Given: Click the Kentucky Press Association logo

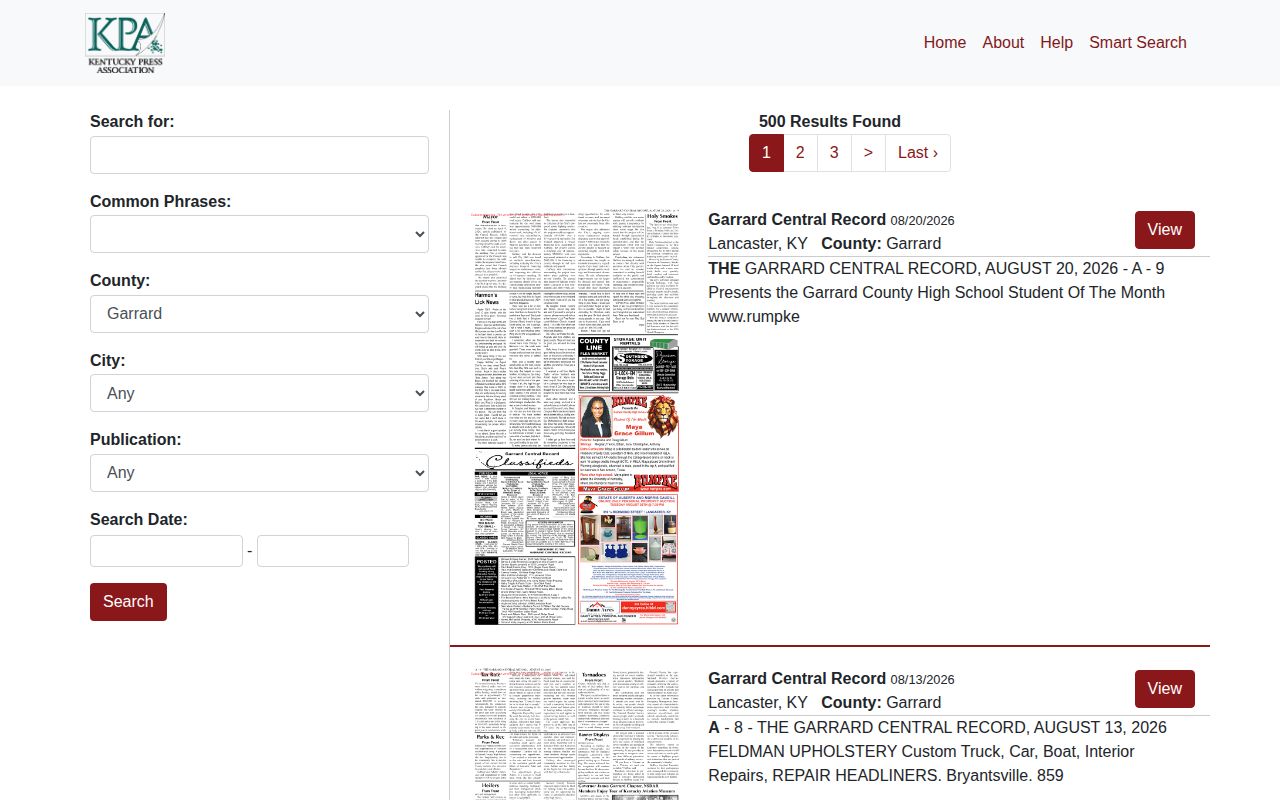Looking at the screenshot, I should (125, 43).
